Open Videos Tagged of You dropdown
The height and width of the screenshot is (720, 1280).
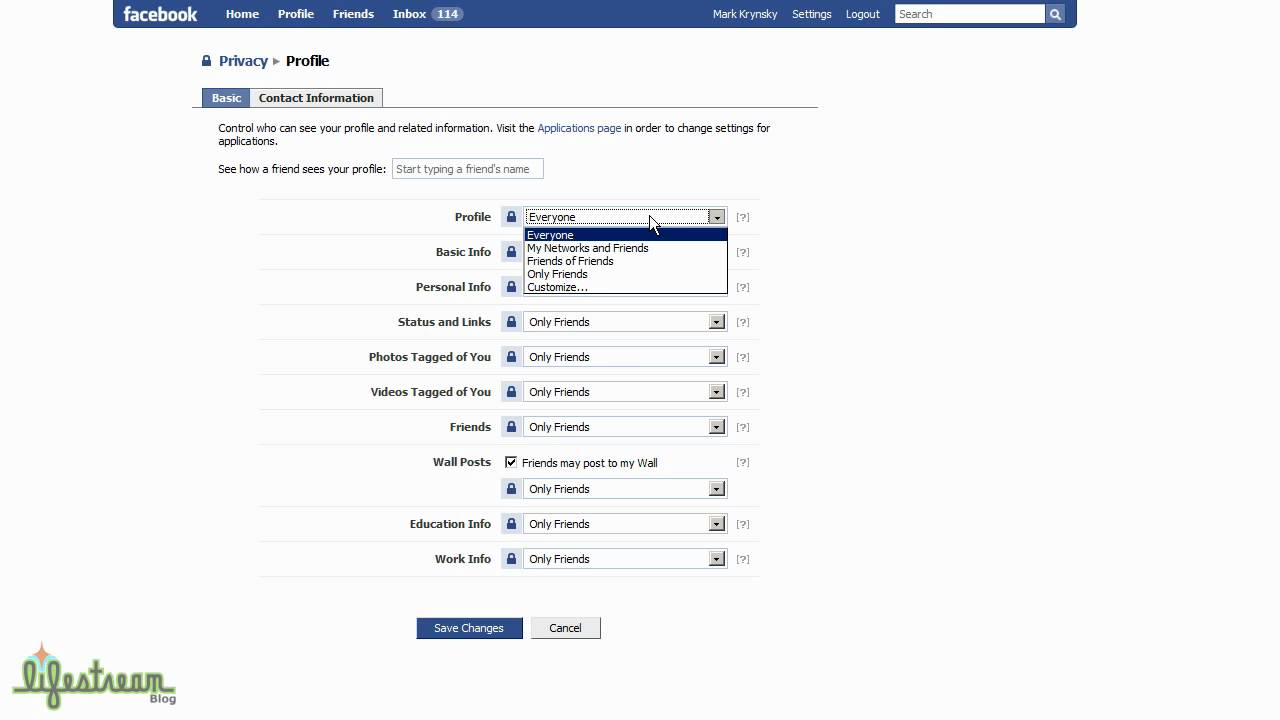[625, 392]
